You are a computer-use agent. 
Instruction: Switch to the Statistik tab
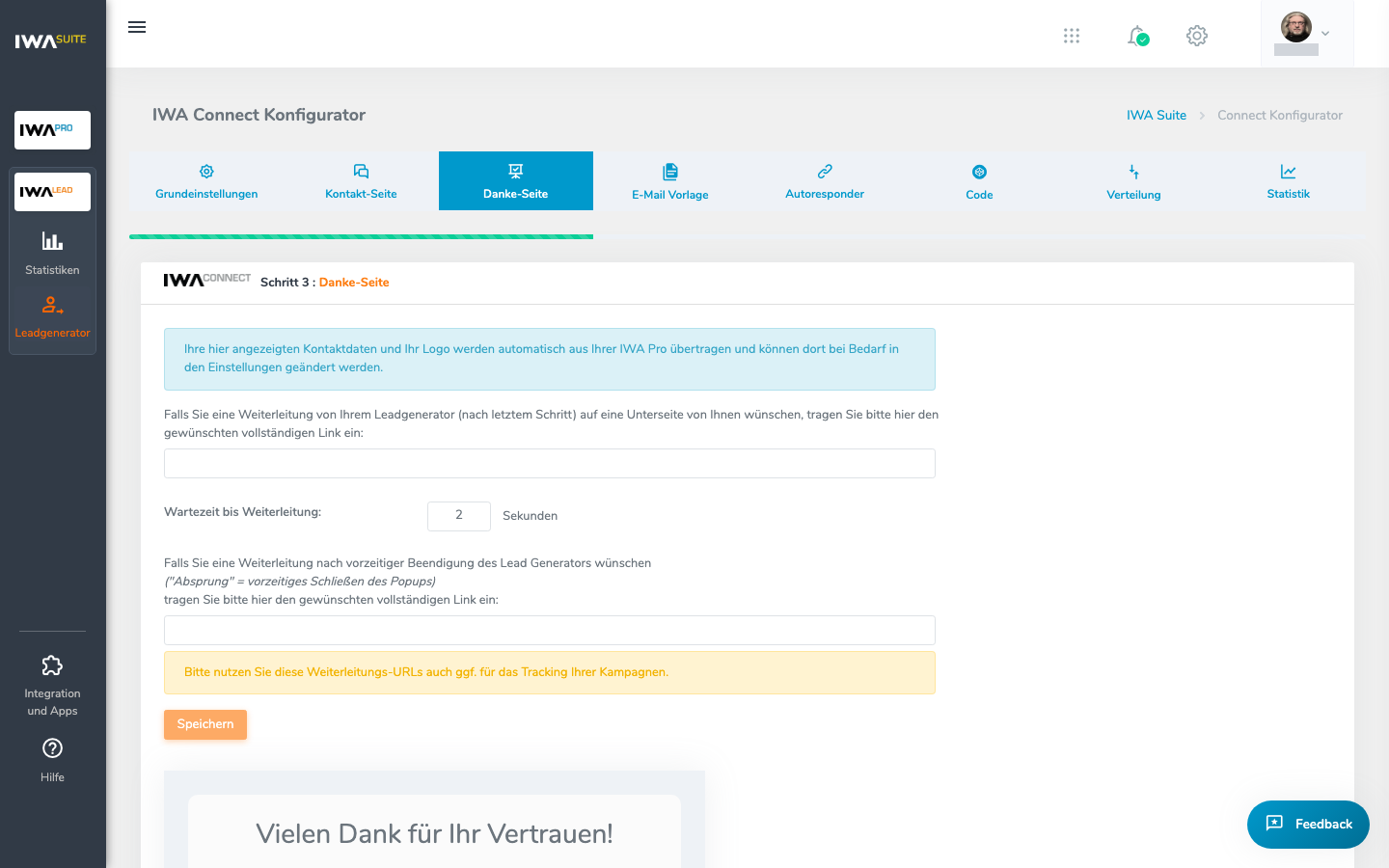1289,181
